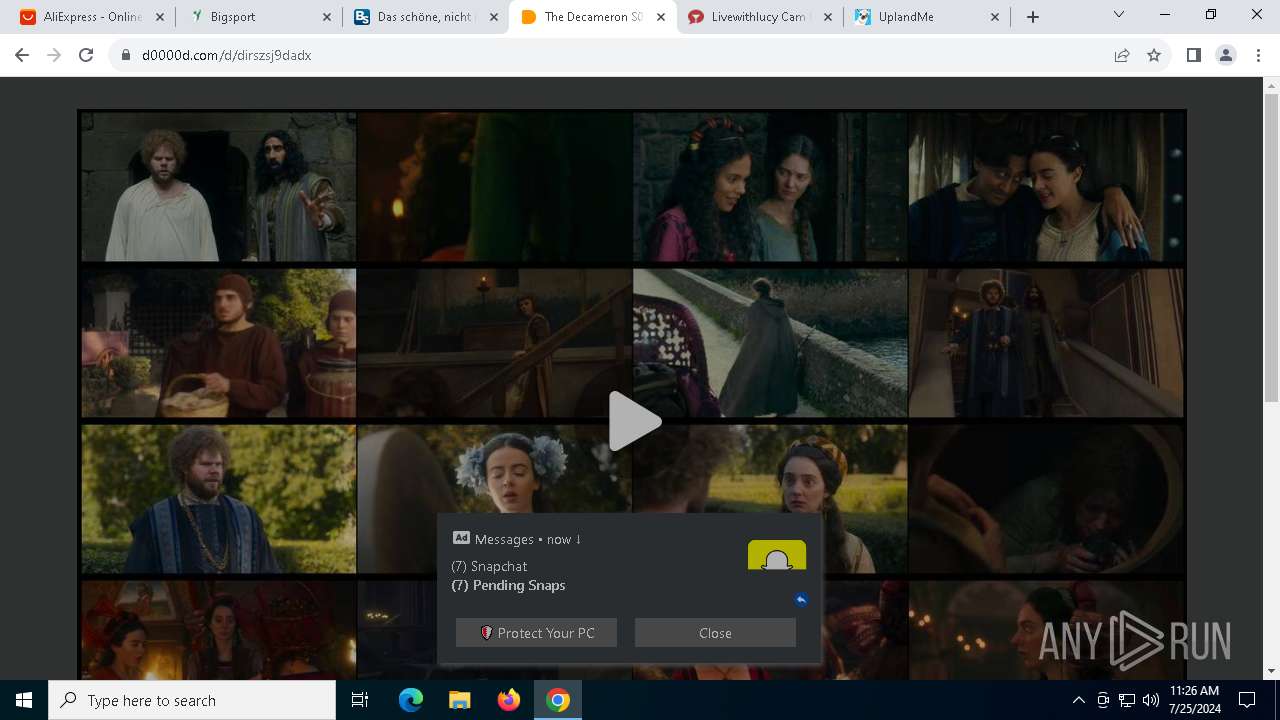Click the taskbar search box

tap(192, 700)
